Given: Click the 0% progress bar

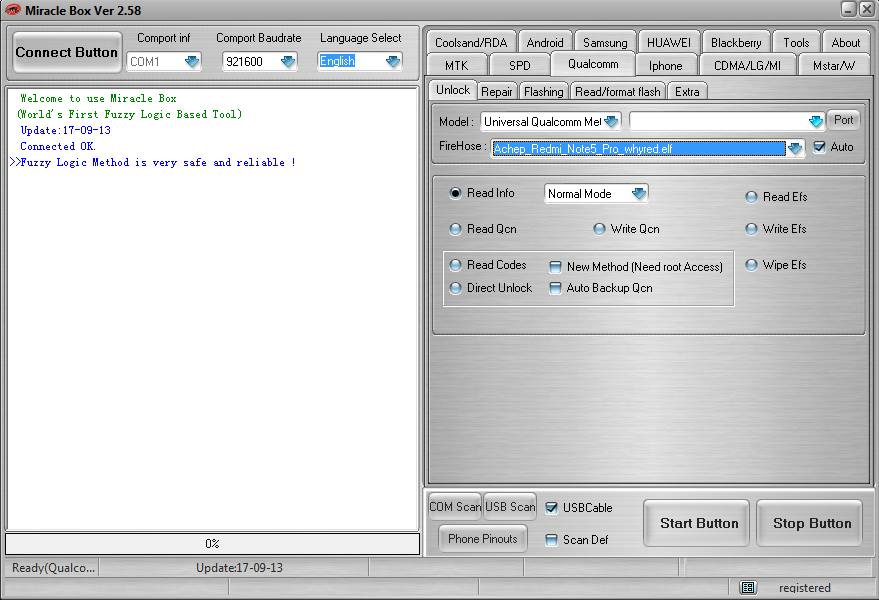Looking at the screenshot, I should [212, 543].
